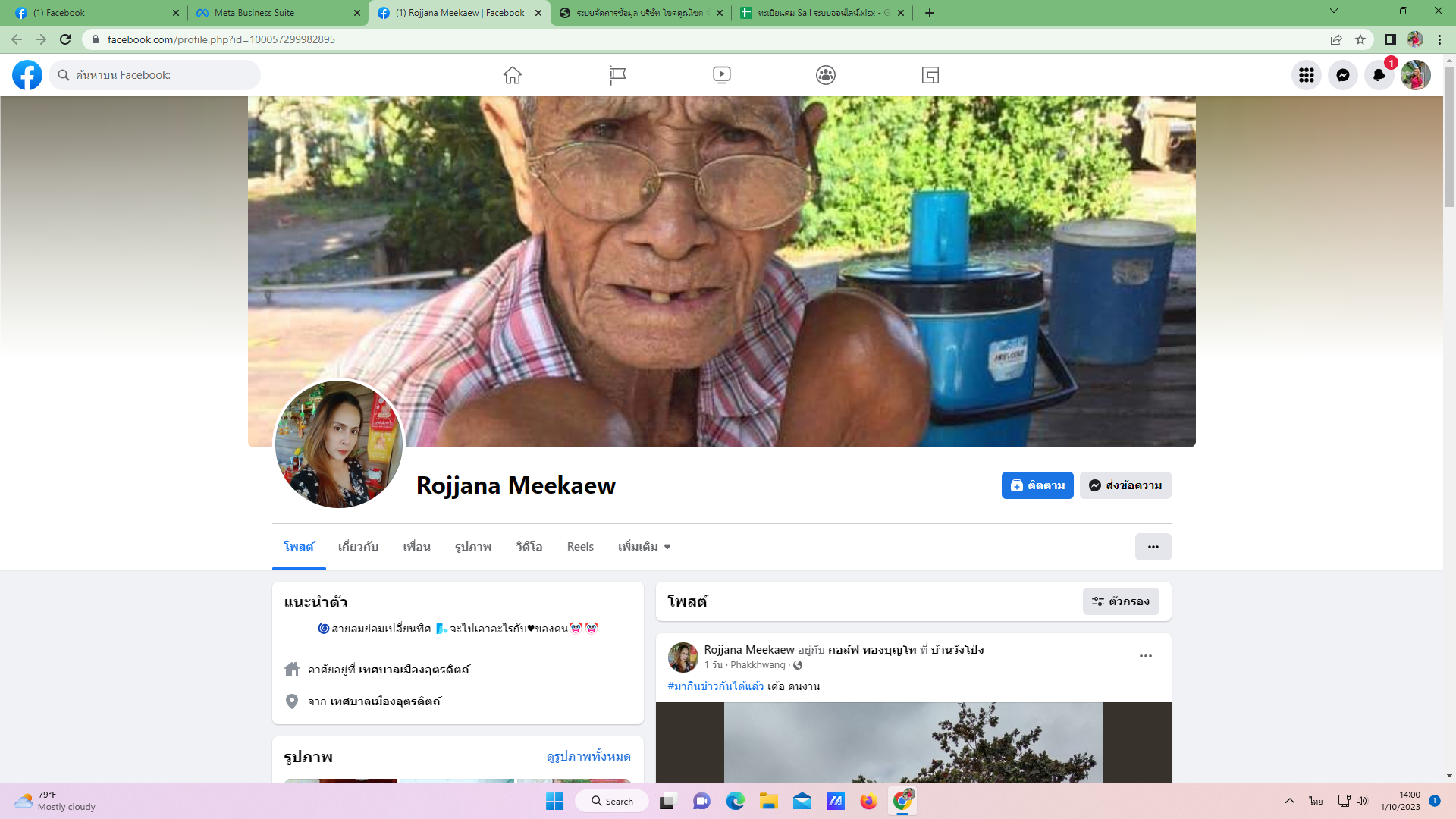The image size is (1456, 819).
Task: Open the ตัวกรอง posts filter button
Action: pyautogui.click(x=1121, y=601)
